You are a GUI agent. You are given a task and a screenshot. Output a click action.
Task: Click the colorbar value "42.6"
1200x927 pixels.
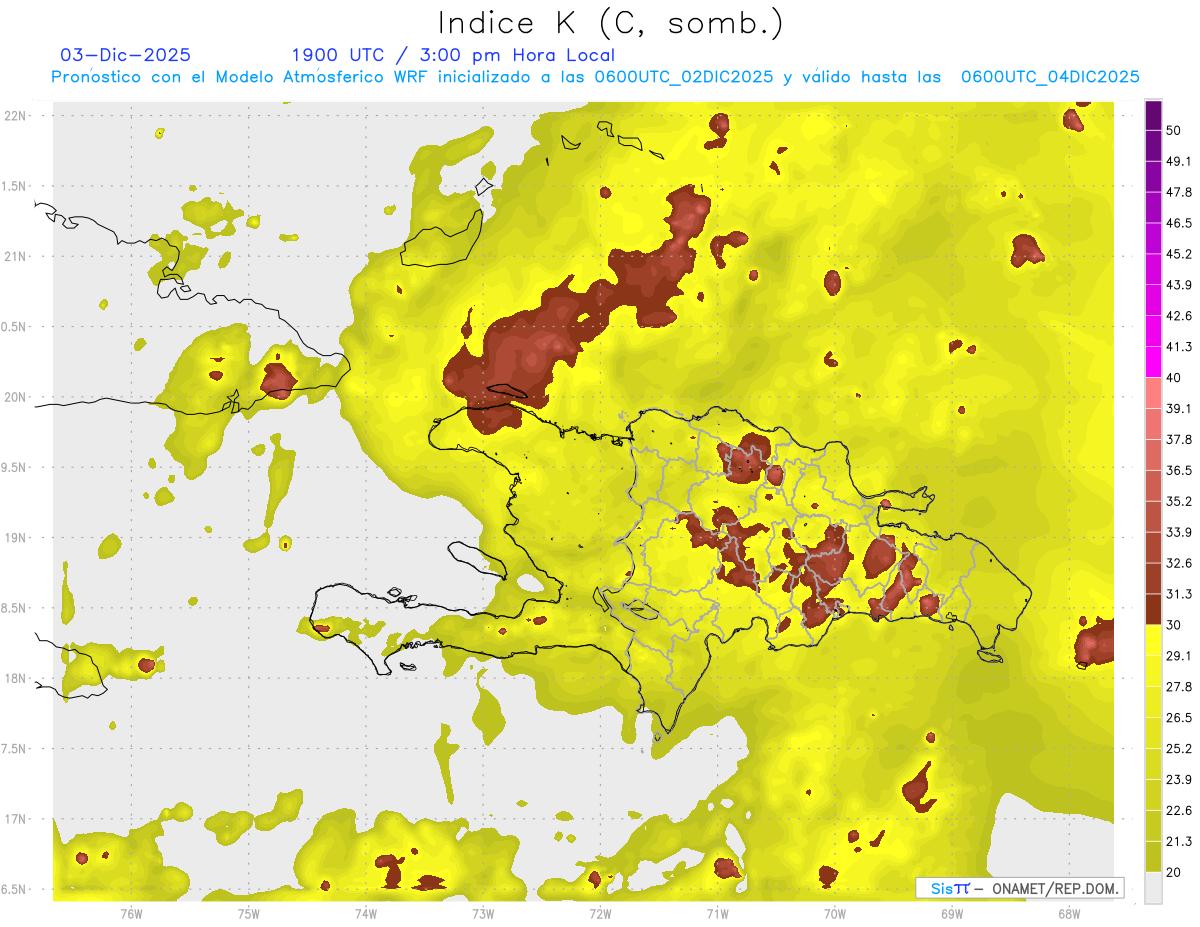(1179, 316)
